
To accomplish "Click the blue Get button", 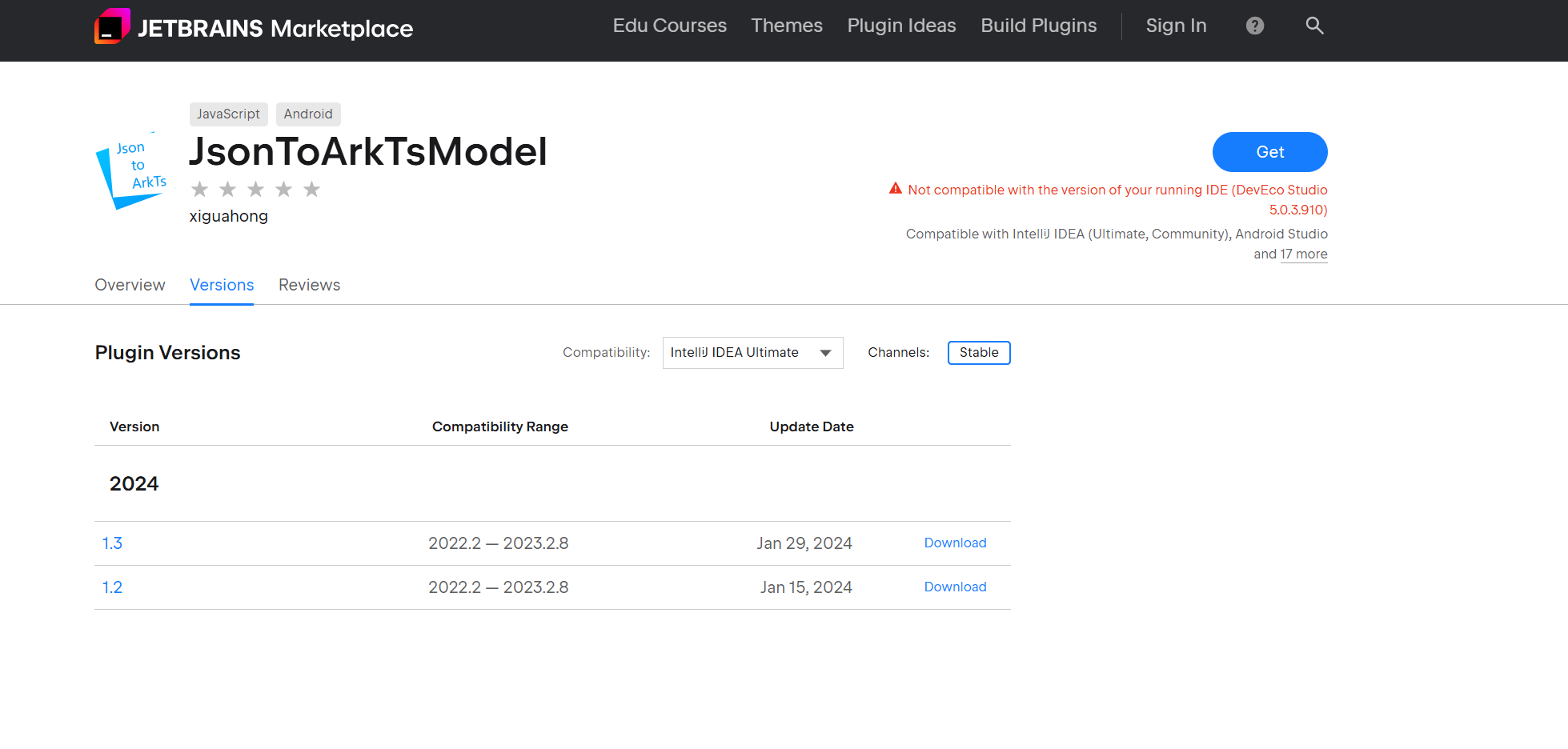I will [x=1269, y=152].
